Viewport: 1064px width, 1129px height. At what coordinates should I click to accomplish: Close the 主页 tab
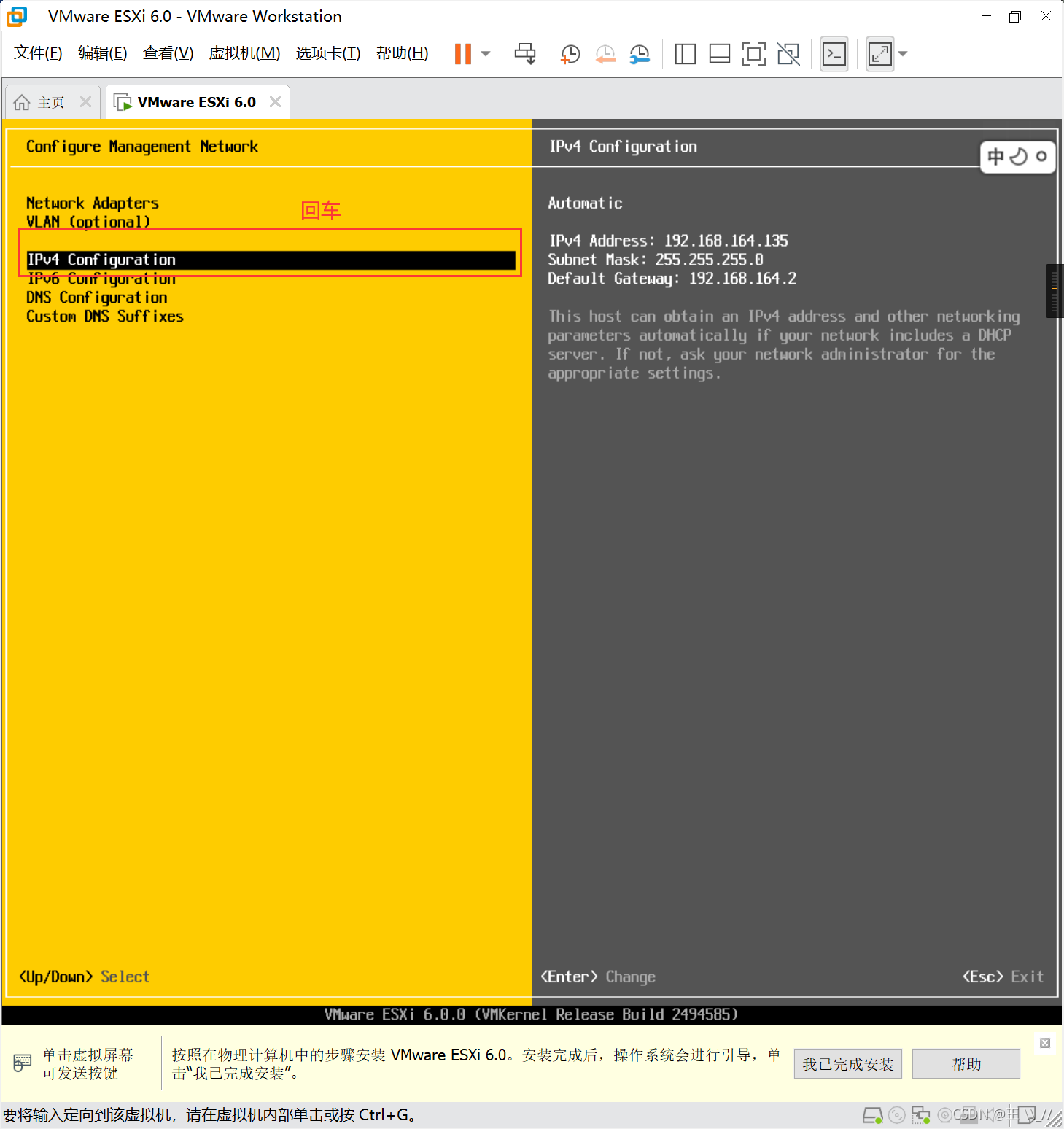click(x=85, y=102)
